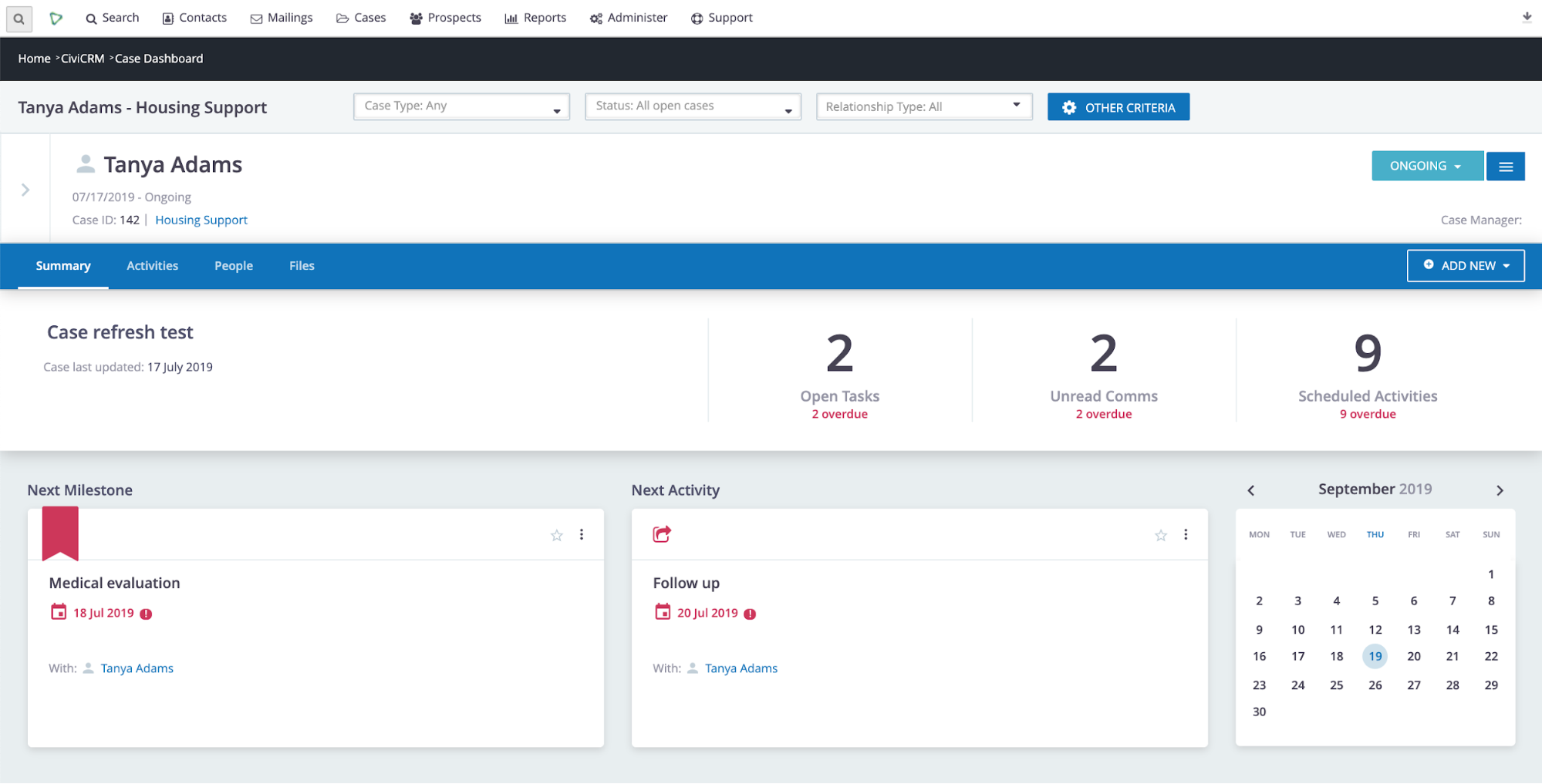Select September 12 in the calendar
This screenshot has width=1542, height=784.
coord(1375,630)
